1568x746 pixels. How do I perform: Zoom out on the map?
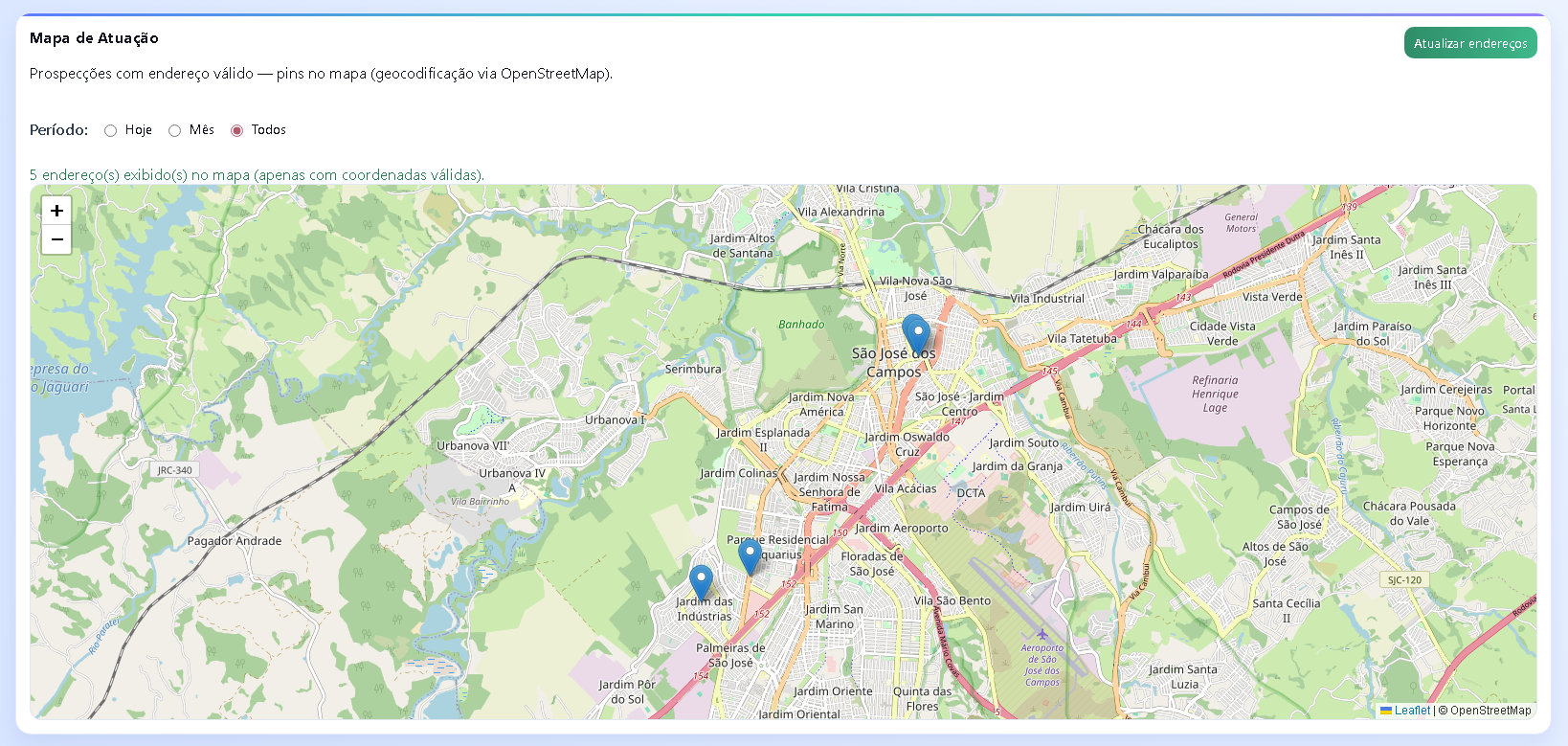56,239
